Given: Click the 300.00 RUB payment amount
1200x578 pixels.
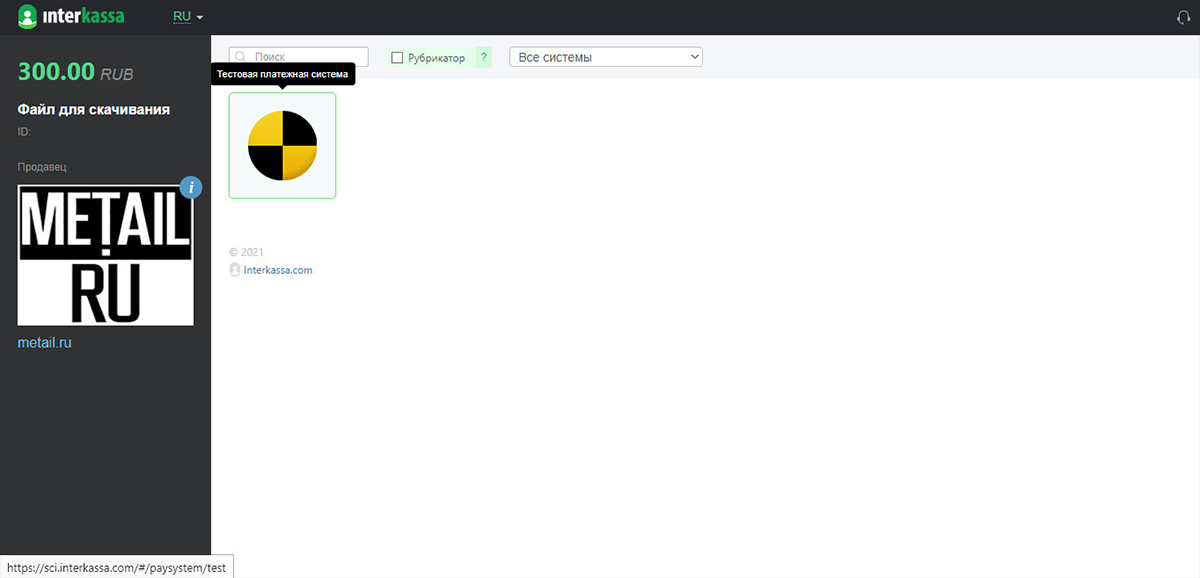Looking at the screenshot, I should pyautogui.click(x=75, y=72).
